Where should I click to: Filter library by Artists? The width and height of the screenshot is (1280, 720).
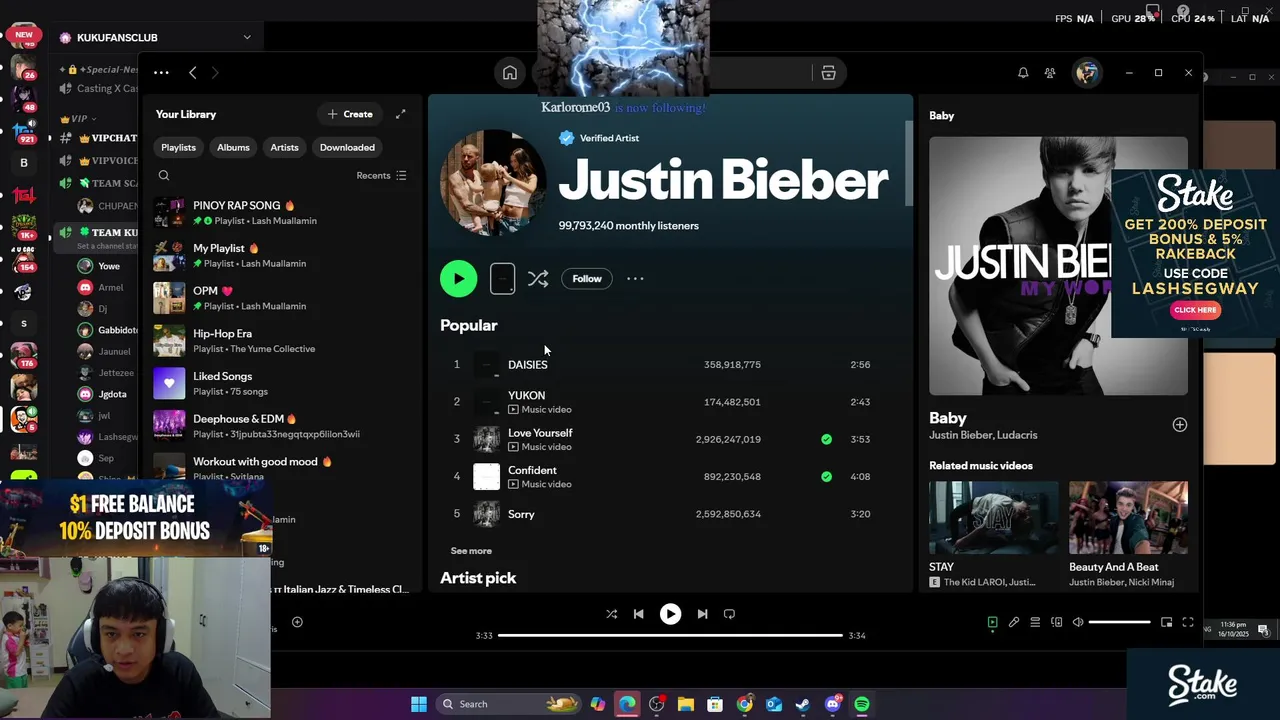coord(284,148)
